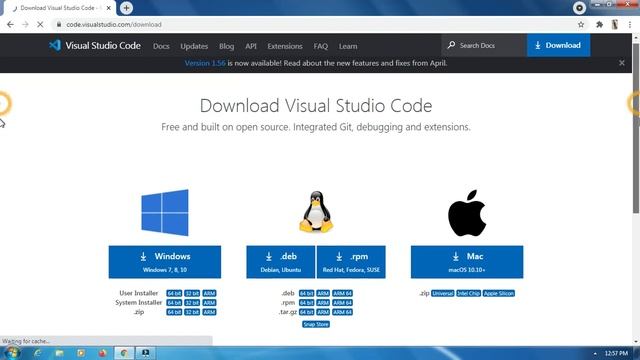640x360 pixels.
Task: Click the taskbar clock showing 12:57 PM
Action: [x=616, y=353]
